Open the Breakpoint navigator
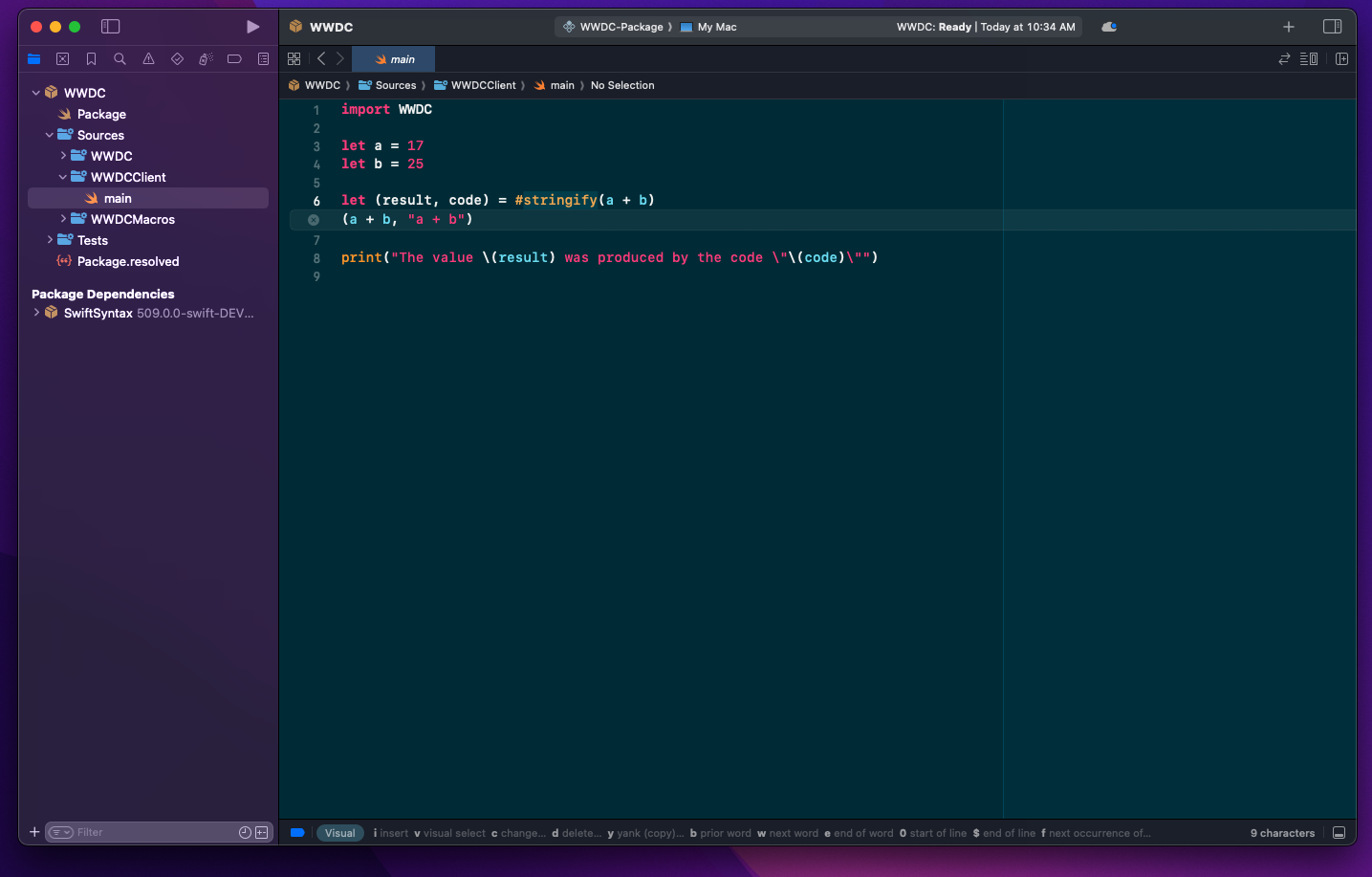Image resolution: width=1372 pixels, height=877 pixels. point(234,59)
